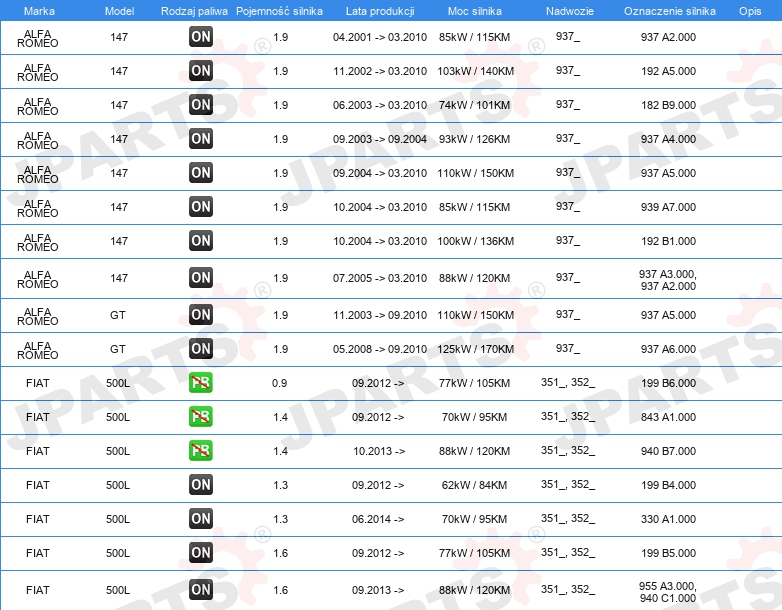The width and height of the screenshot is (782, 610).
Task: Select the ON icon in the 192 B1.000 row
Action: [201, 241]
